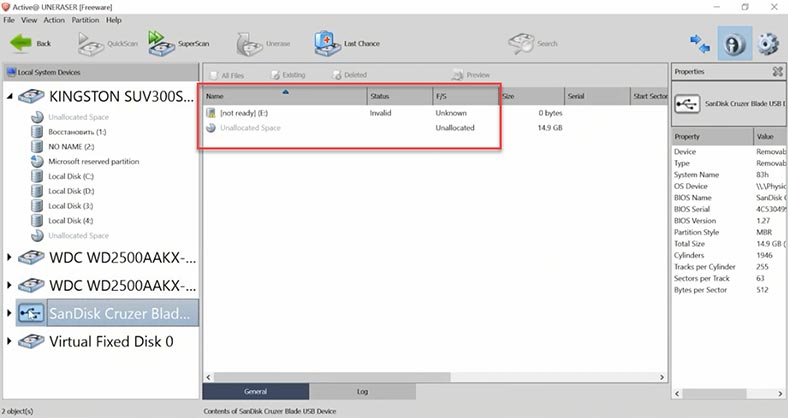Viewport: 788px width, 418px height.
Task: Open the View menu
Action: point(29,20)
